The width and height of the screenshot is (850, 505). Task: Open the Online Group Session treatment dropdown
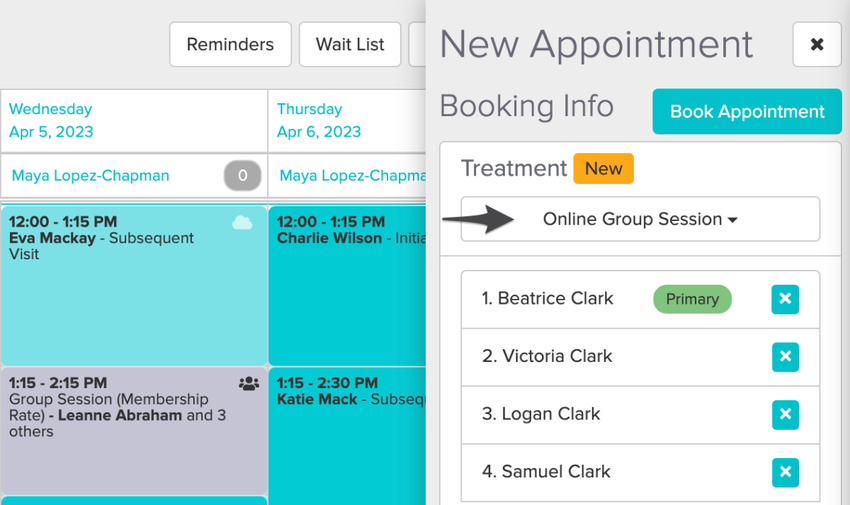pos(640,219)
